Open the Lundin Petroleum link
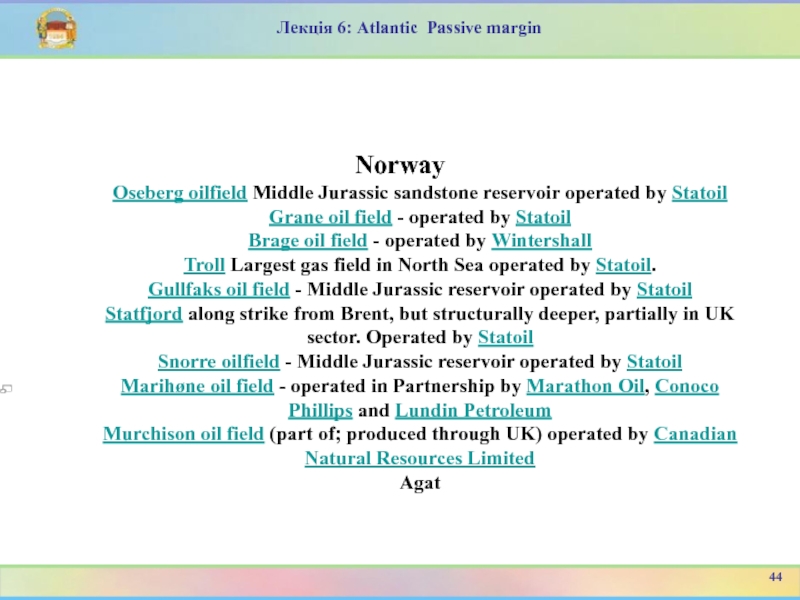 point(473,411)
